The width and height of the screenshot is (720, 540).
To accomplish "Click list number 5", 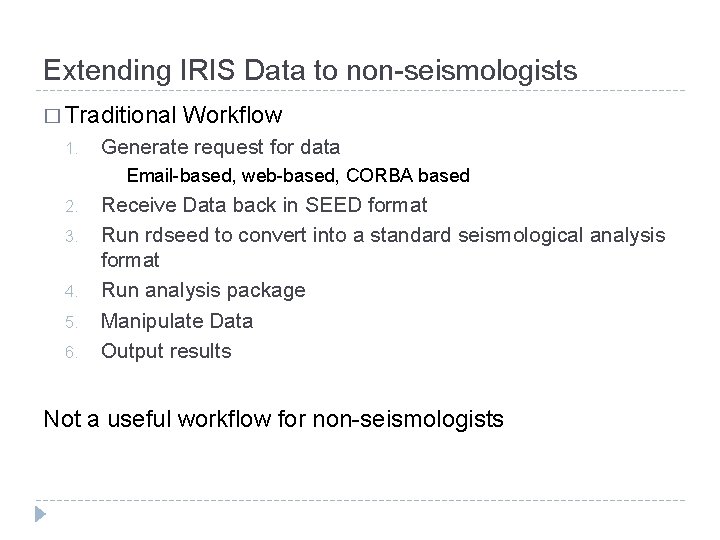I will [x=71, y=323].
